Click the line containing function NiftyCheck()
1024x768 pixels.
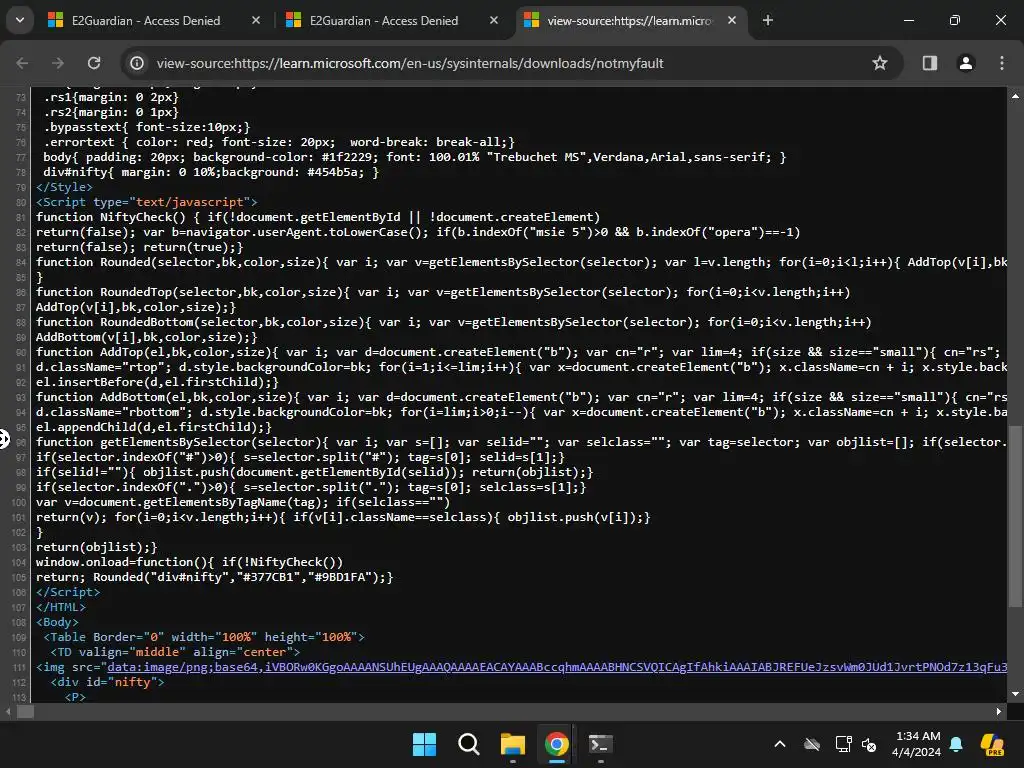(x=318, y=217)
